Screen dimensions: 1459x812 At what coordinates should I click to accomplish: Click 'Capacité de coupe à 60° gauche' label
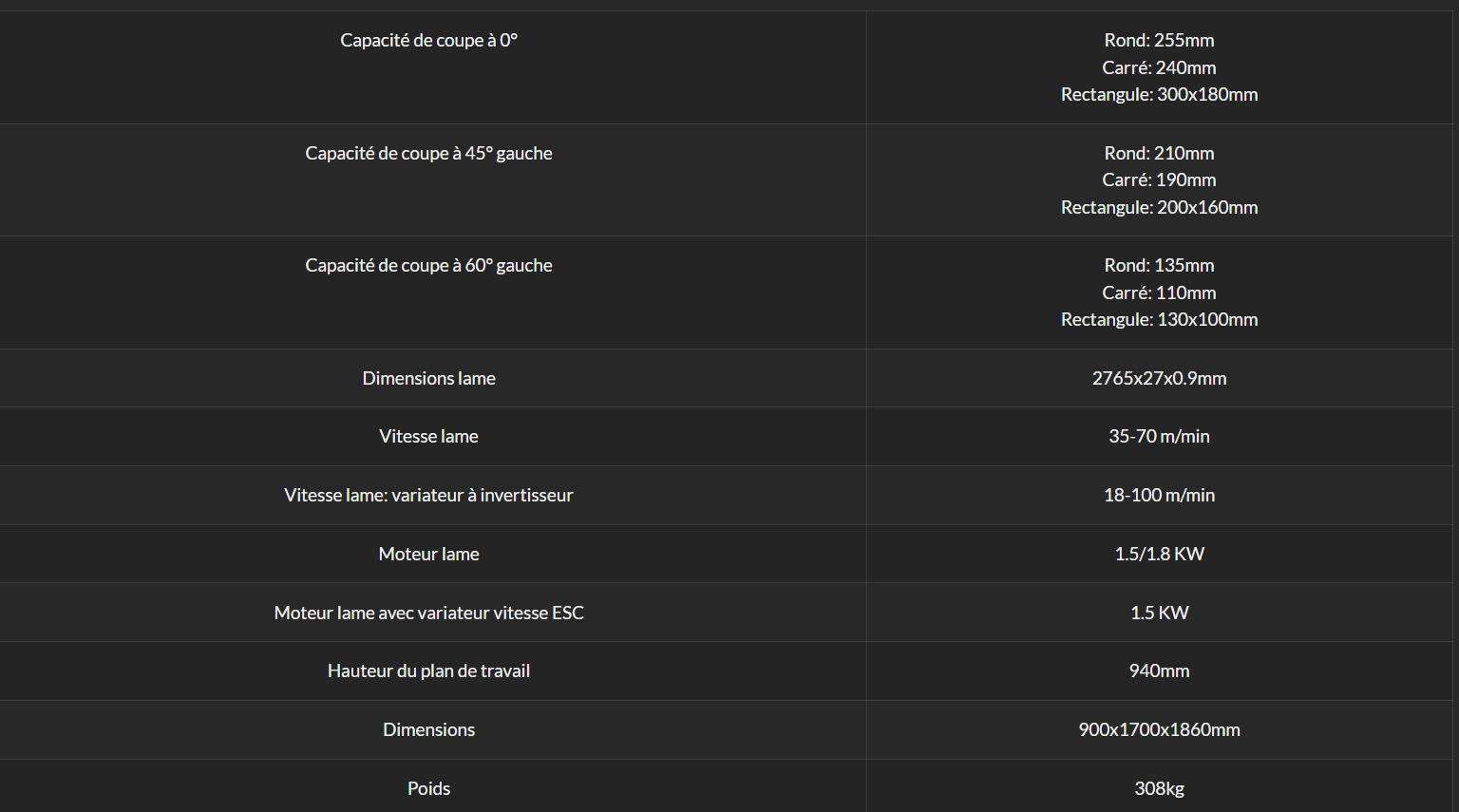pyautogui.click(x=428, y=266)
